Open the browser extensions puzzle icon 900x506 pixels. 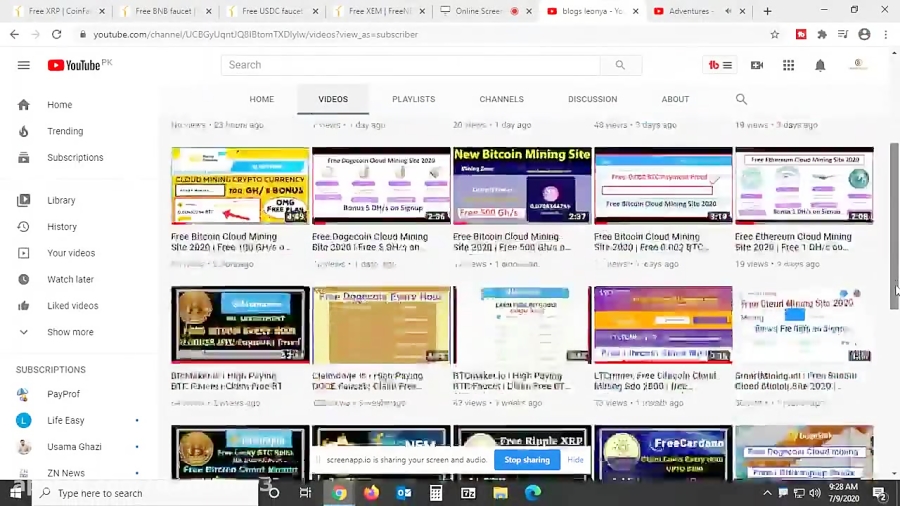[x=822, y=34]
